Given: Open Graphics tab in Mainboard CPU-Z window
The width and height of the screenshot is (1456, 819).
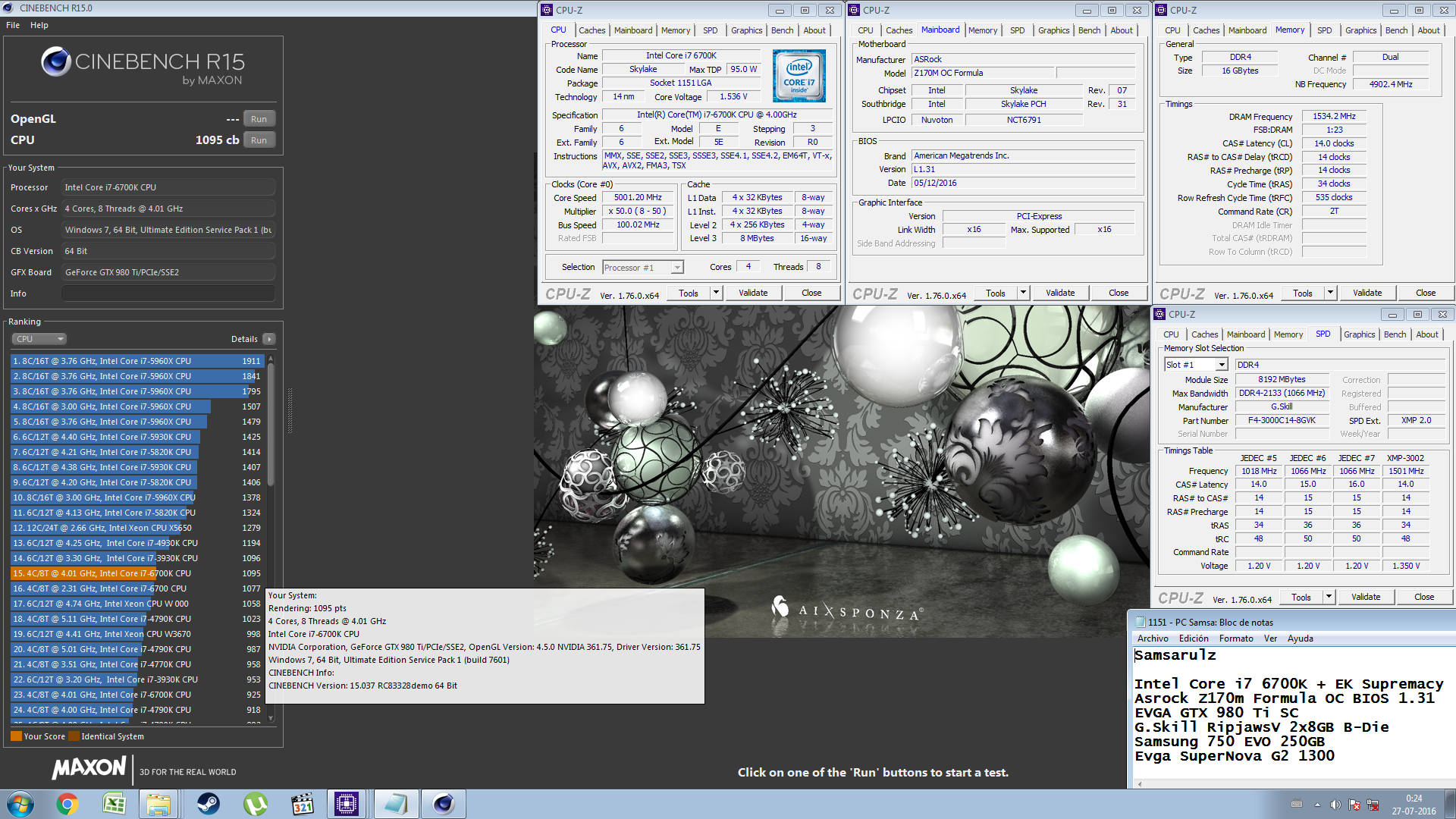Looking at the screenshot, I should [1053, 30].
